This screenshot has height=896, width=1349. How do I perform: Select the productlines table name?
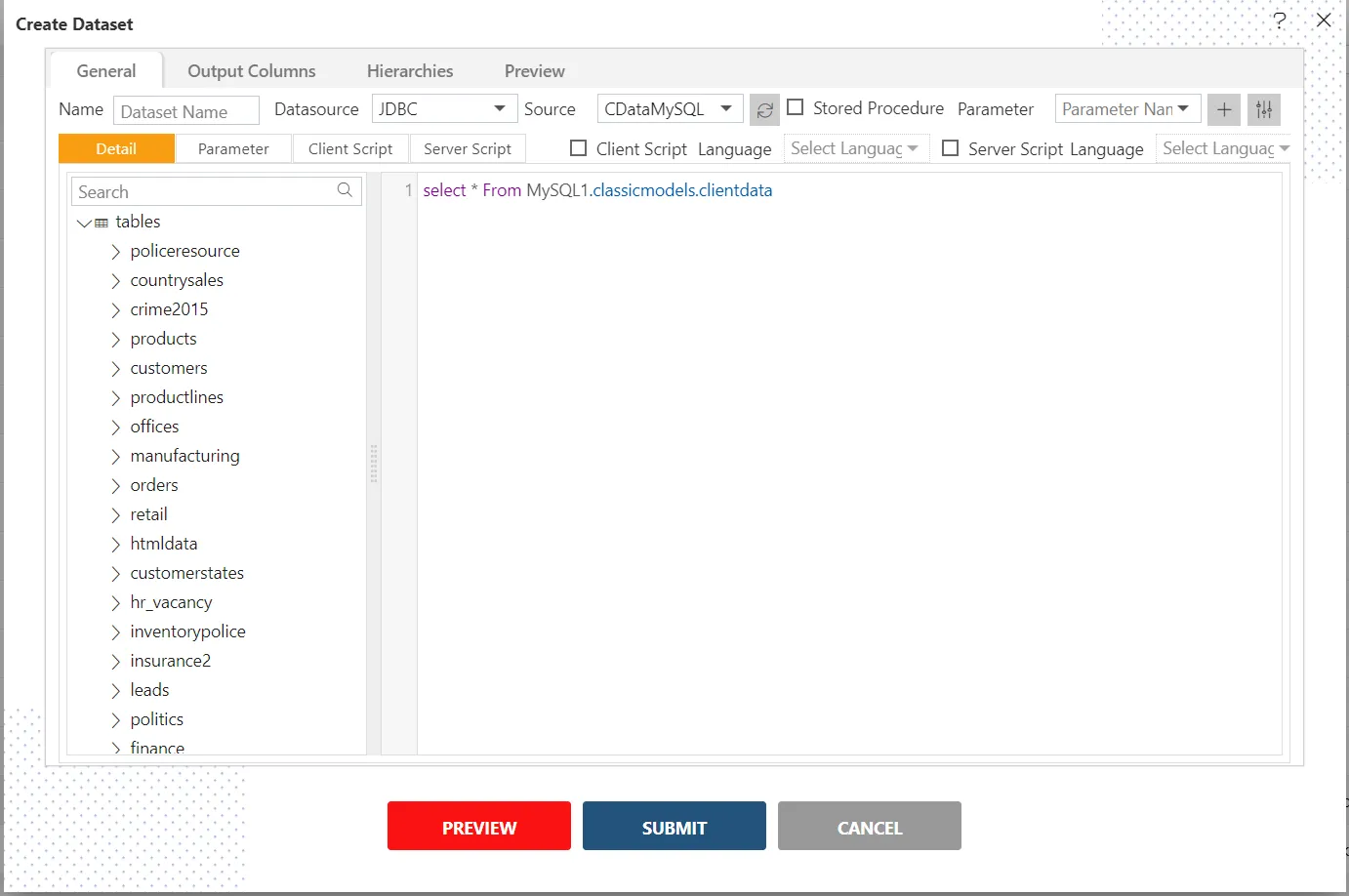point(177,397)
